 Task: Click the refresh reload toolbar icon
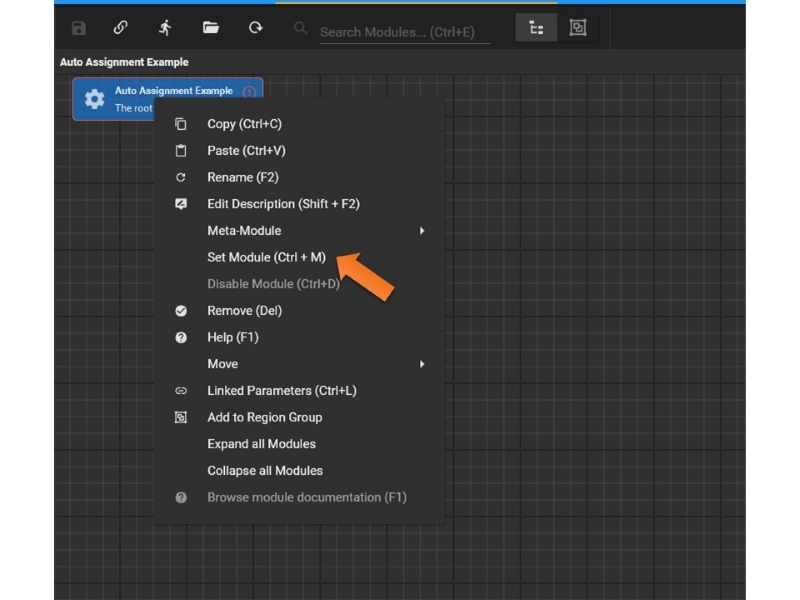pyautogui.click(x=256, y=28)
